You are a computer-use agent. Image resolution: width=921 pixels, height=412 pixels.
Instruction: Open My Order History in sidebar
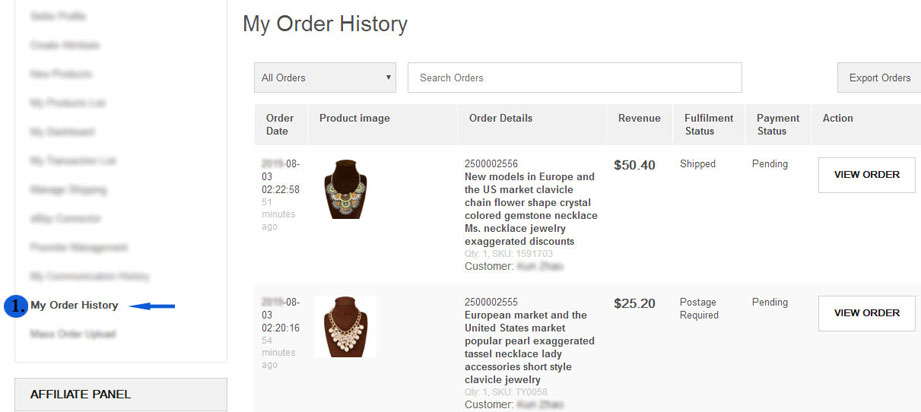coord(74,306)
